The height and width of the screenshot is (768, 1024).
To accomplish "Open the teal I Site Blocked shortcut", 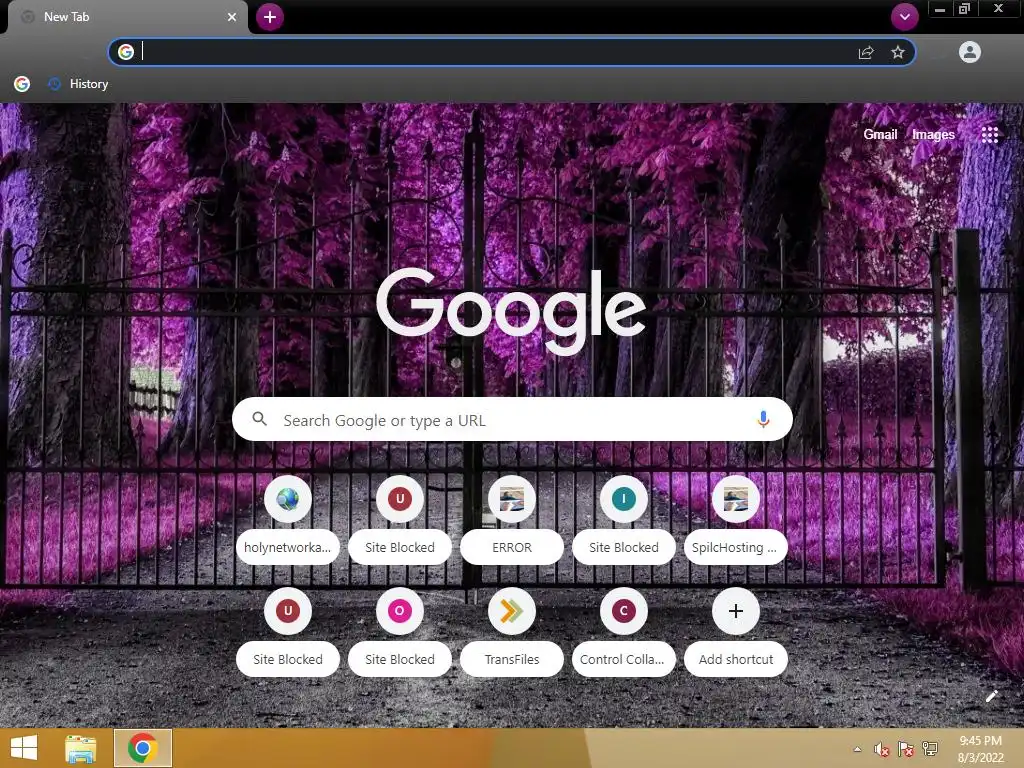I will pyautogui.click(x=624, y=500).
